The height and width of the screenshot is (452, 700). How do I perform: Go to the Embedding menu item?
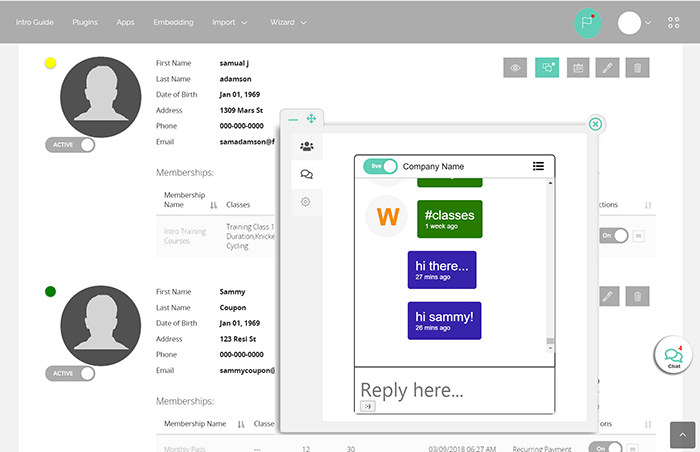coord(173,22)
